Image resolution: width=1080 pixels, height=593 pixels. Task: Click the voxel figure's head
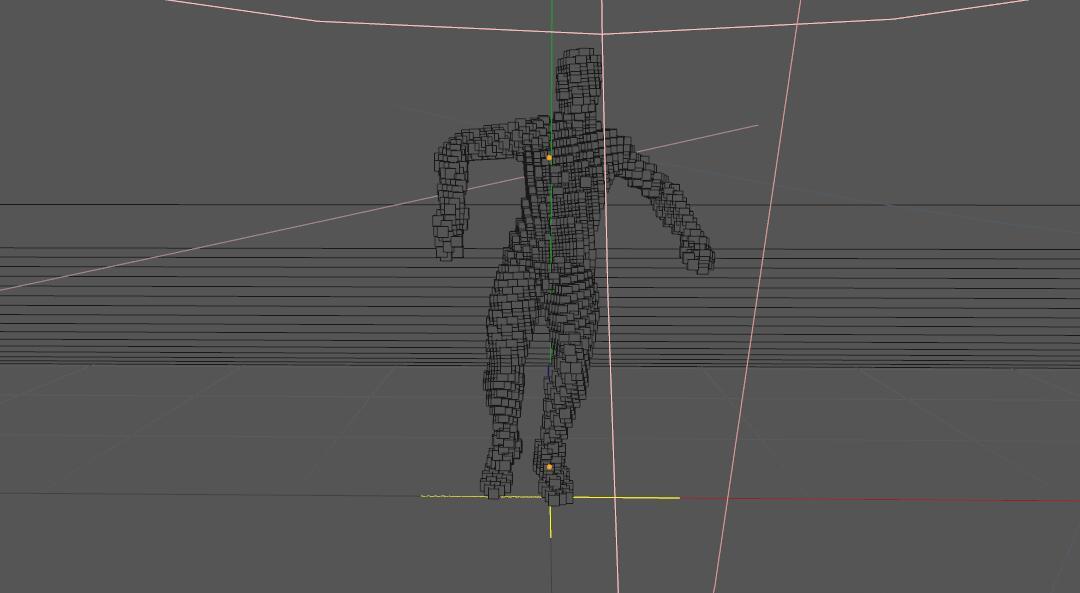579,81
